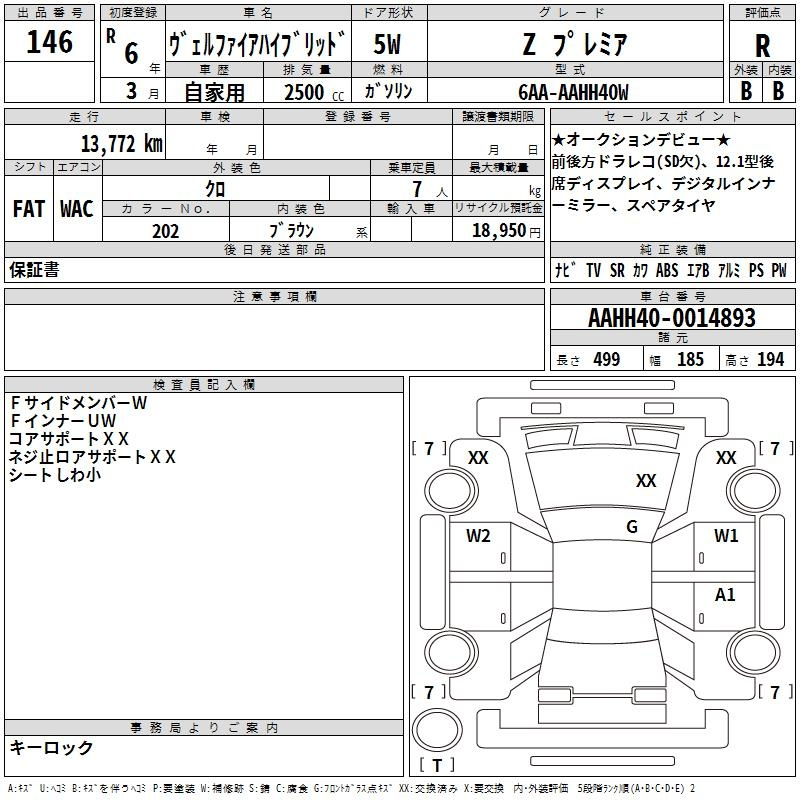Click the G windshield chip marker
This screenshot has width=800, height=800.
click(632, 527)
